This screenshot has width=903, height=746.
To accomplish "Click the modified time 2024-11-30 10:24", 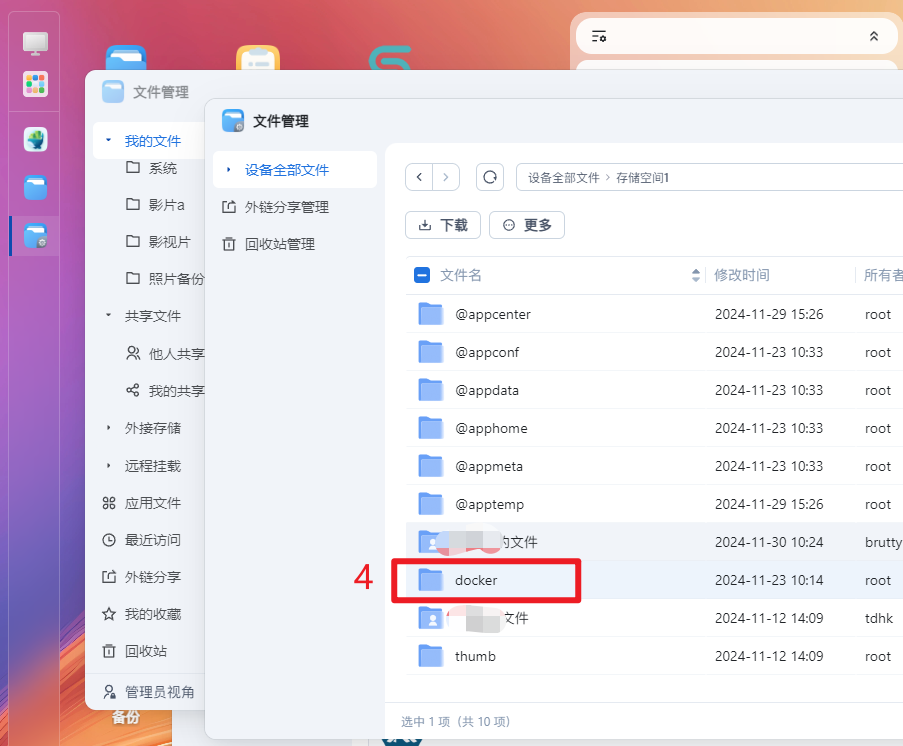I will coord(769,542).
